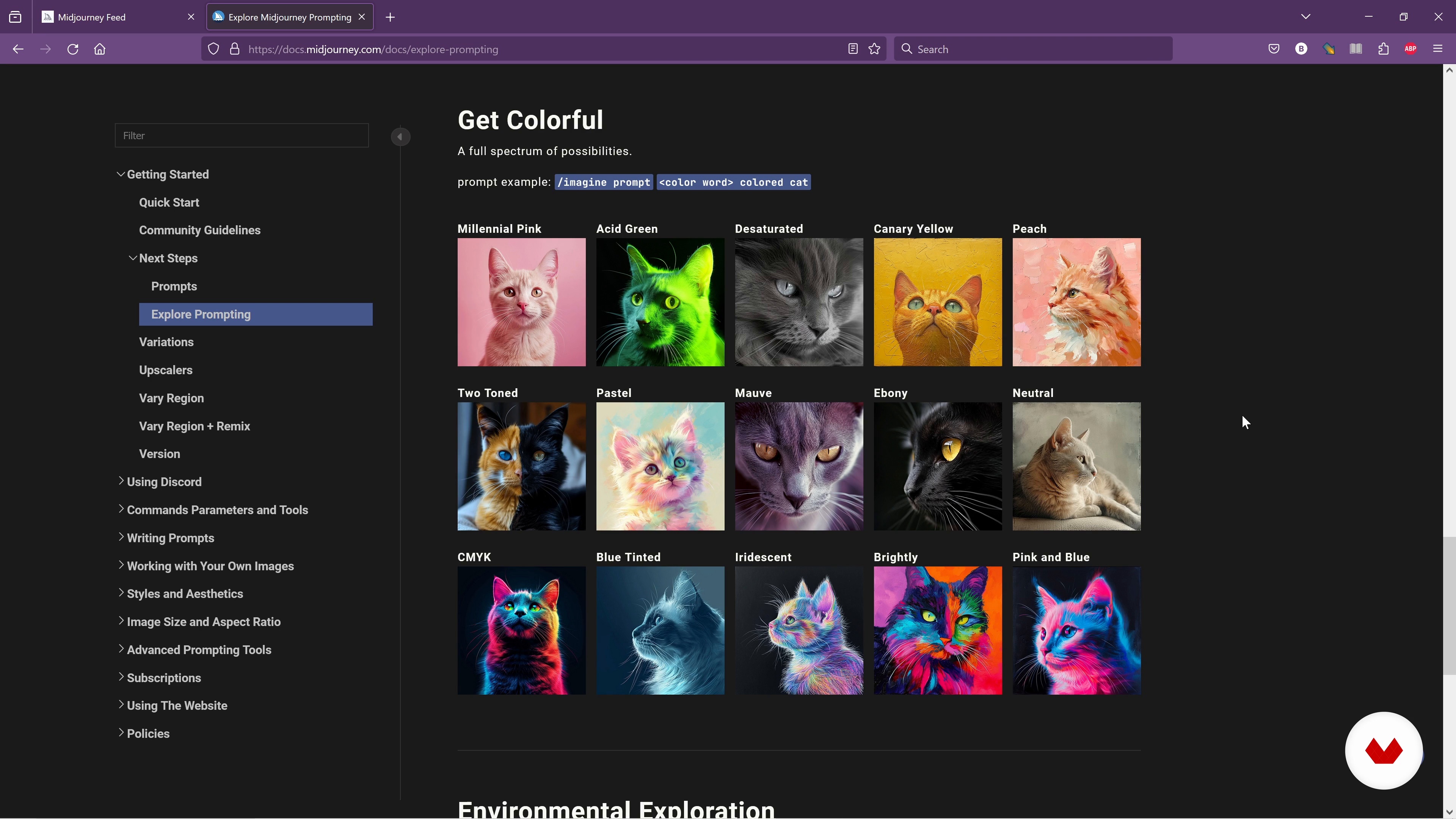Expand the Using Discord section
The image size is (1456, 819).
[121, 481]
